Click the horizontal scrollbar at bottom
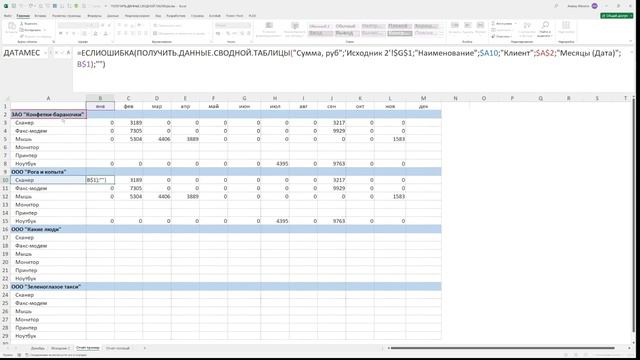 click(x=501, y=348)
